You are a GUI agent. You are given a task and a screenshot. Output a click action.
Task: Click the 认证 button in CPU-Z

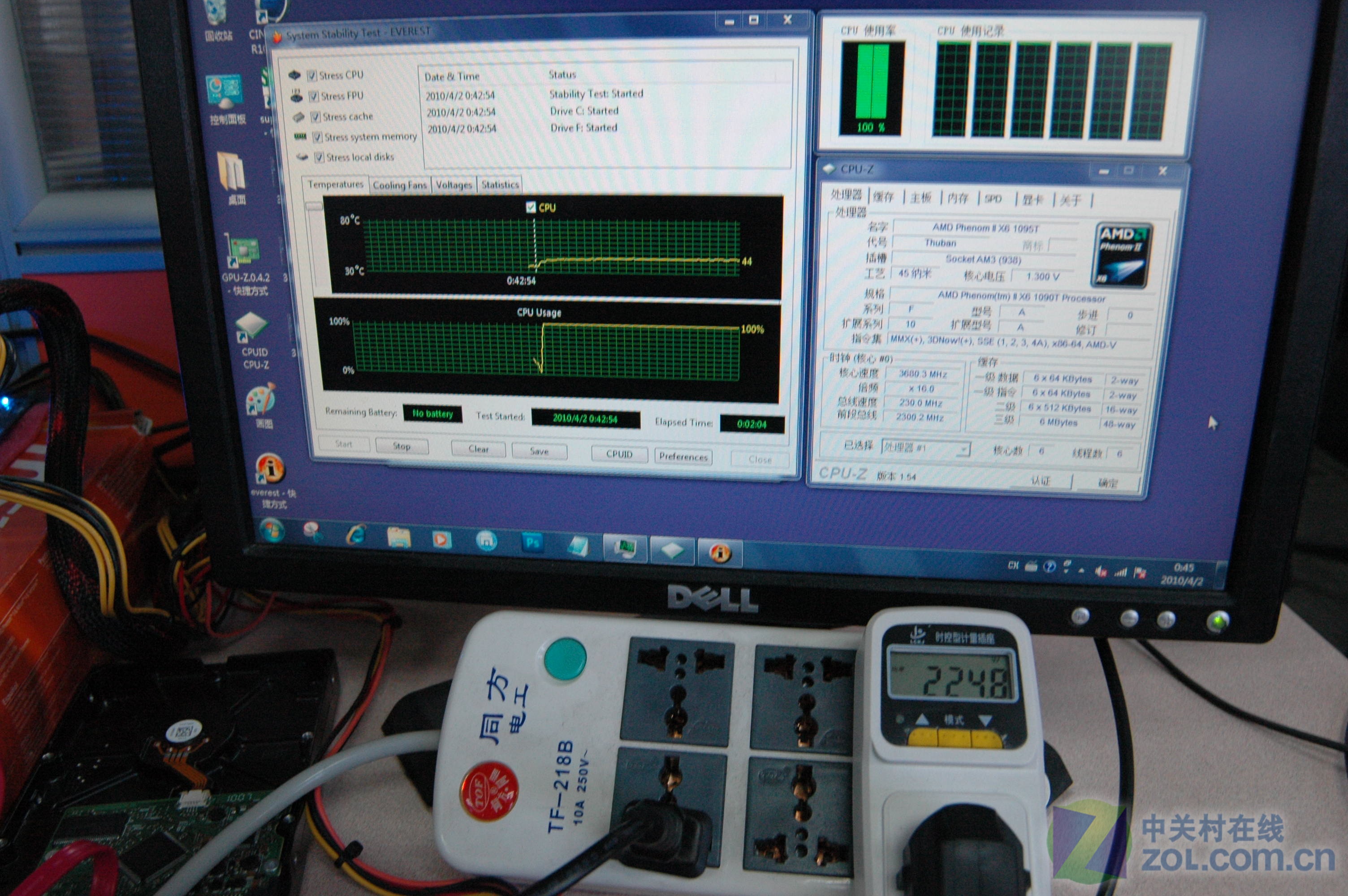[1041, 481]
